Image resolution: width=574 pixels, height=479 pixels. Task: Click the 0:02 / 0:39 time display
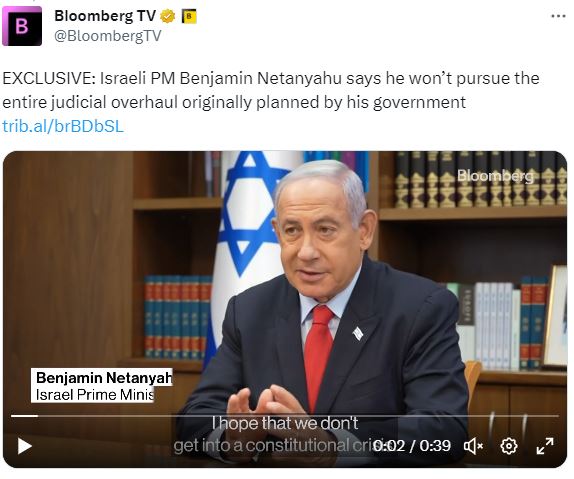point(412,446)
